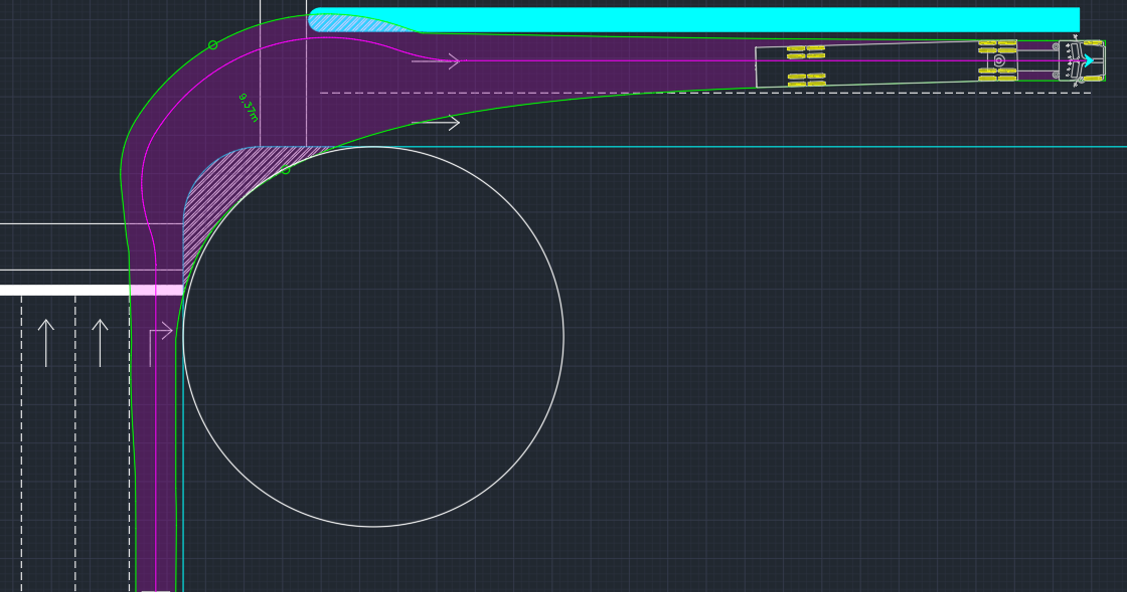1127x592 pixels.
Task: Select the lower right-pointing lane arrow
Action: [436, 123]
